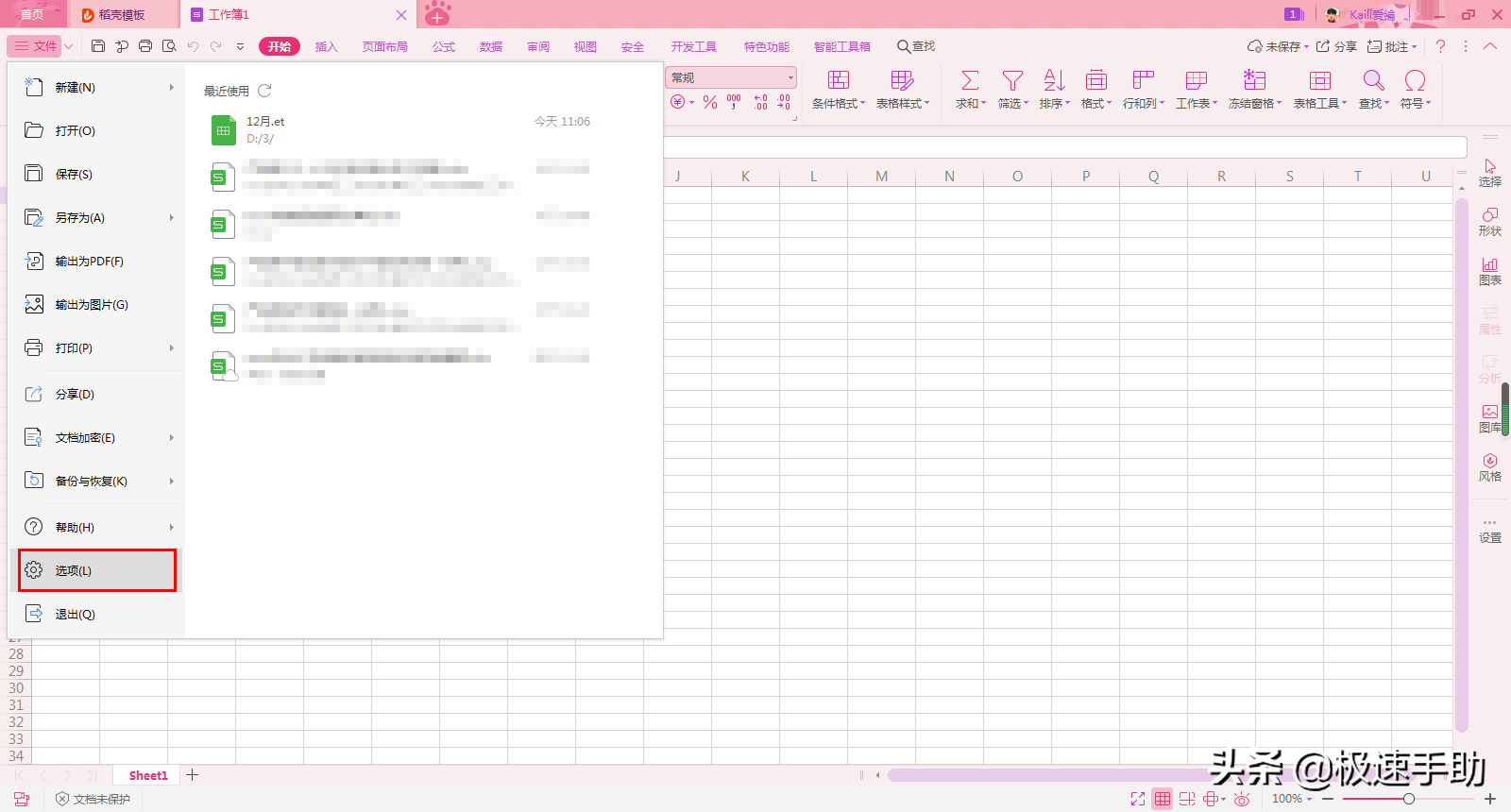Toggle full screen view in status bar
Image resolution: width=1511 pixels, height=812 pixels.
1138,799
